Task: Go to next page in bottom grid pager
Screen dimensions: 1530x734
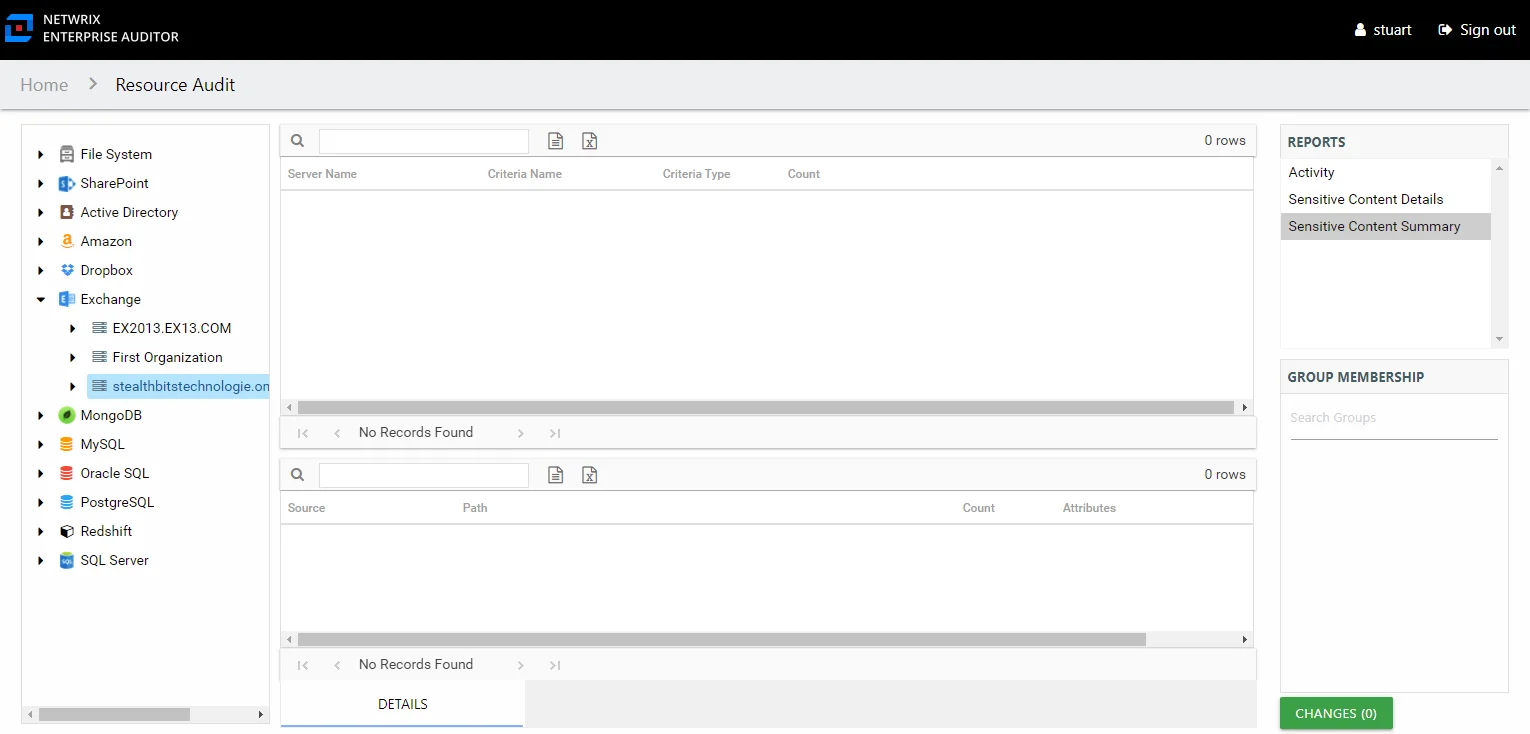Action: pos(521,665)
